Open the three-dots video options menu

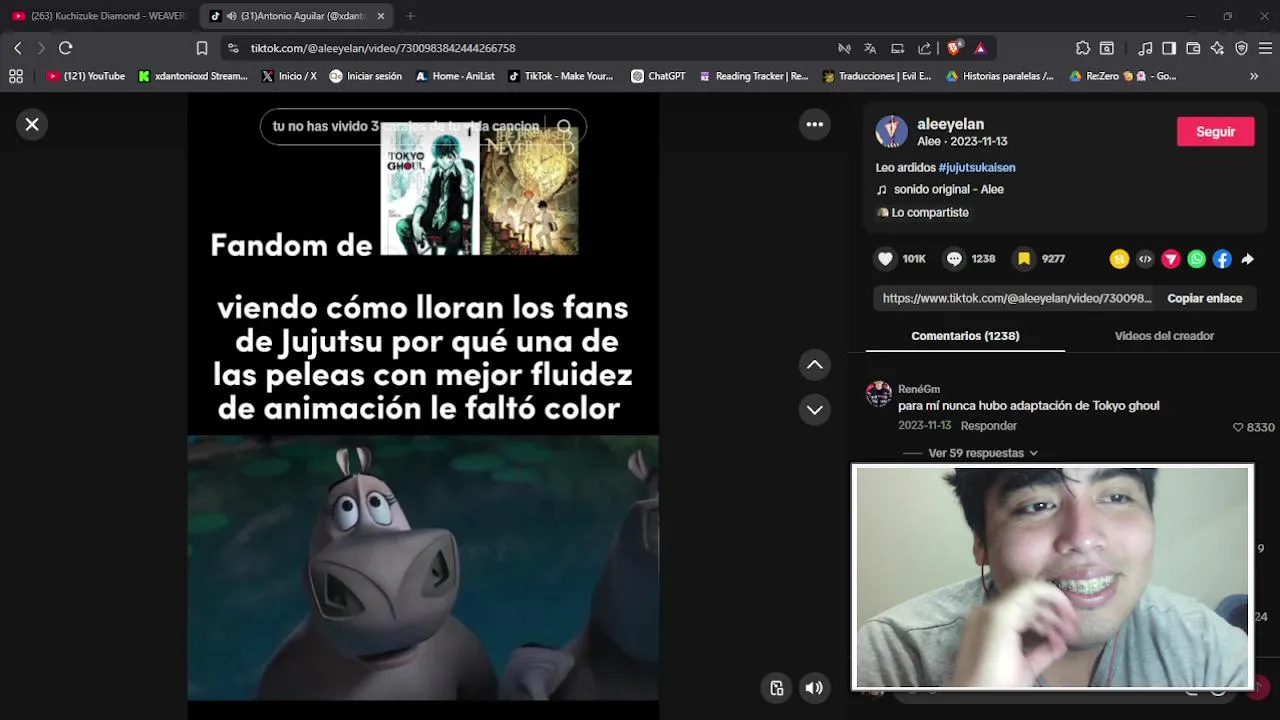pyautogui.click(x=814, y=124)
